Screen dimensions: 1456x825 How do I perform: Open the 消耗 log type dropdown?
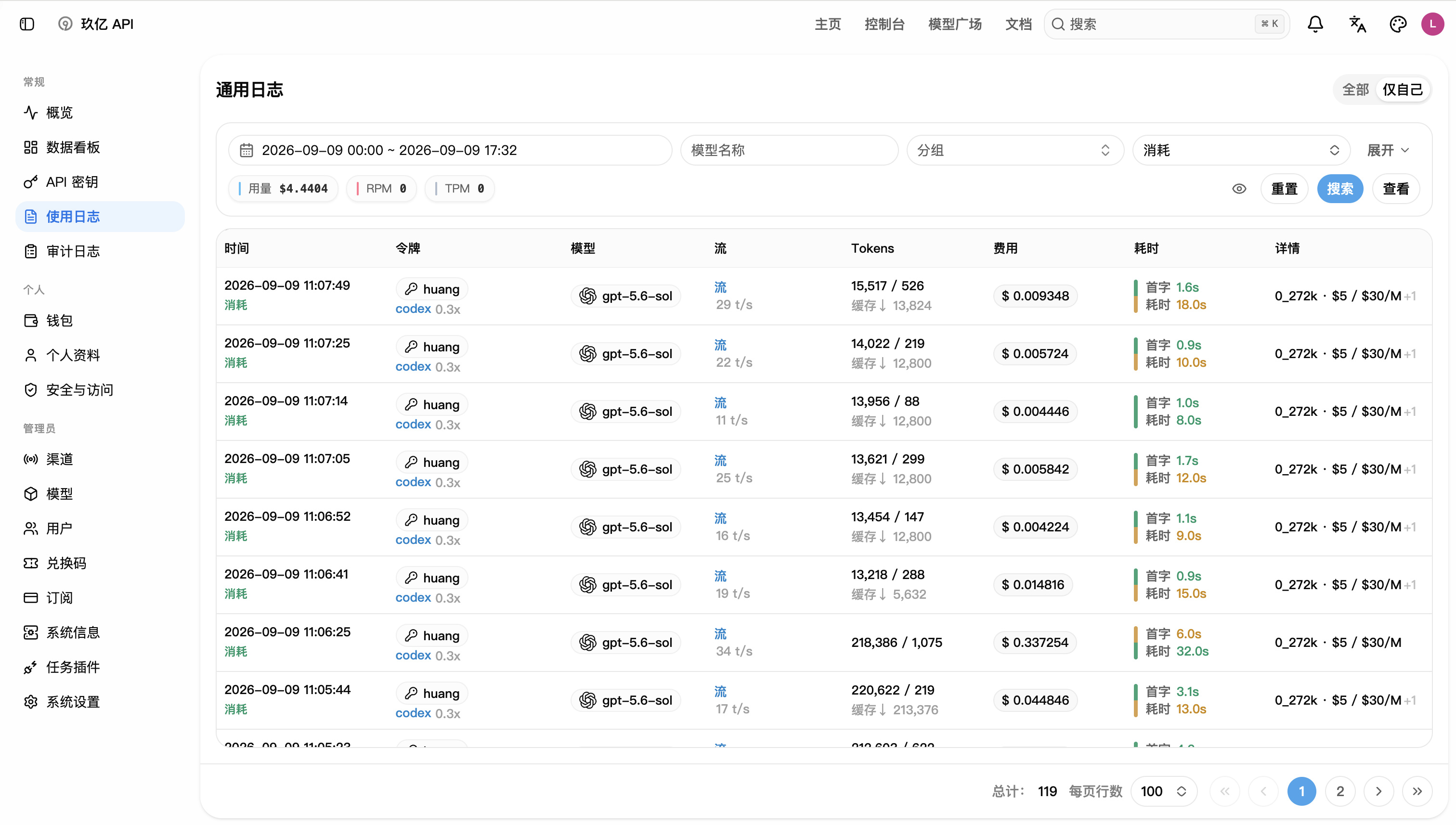pyautogui.click(x=1241, y=150)
